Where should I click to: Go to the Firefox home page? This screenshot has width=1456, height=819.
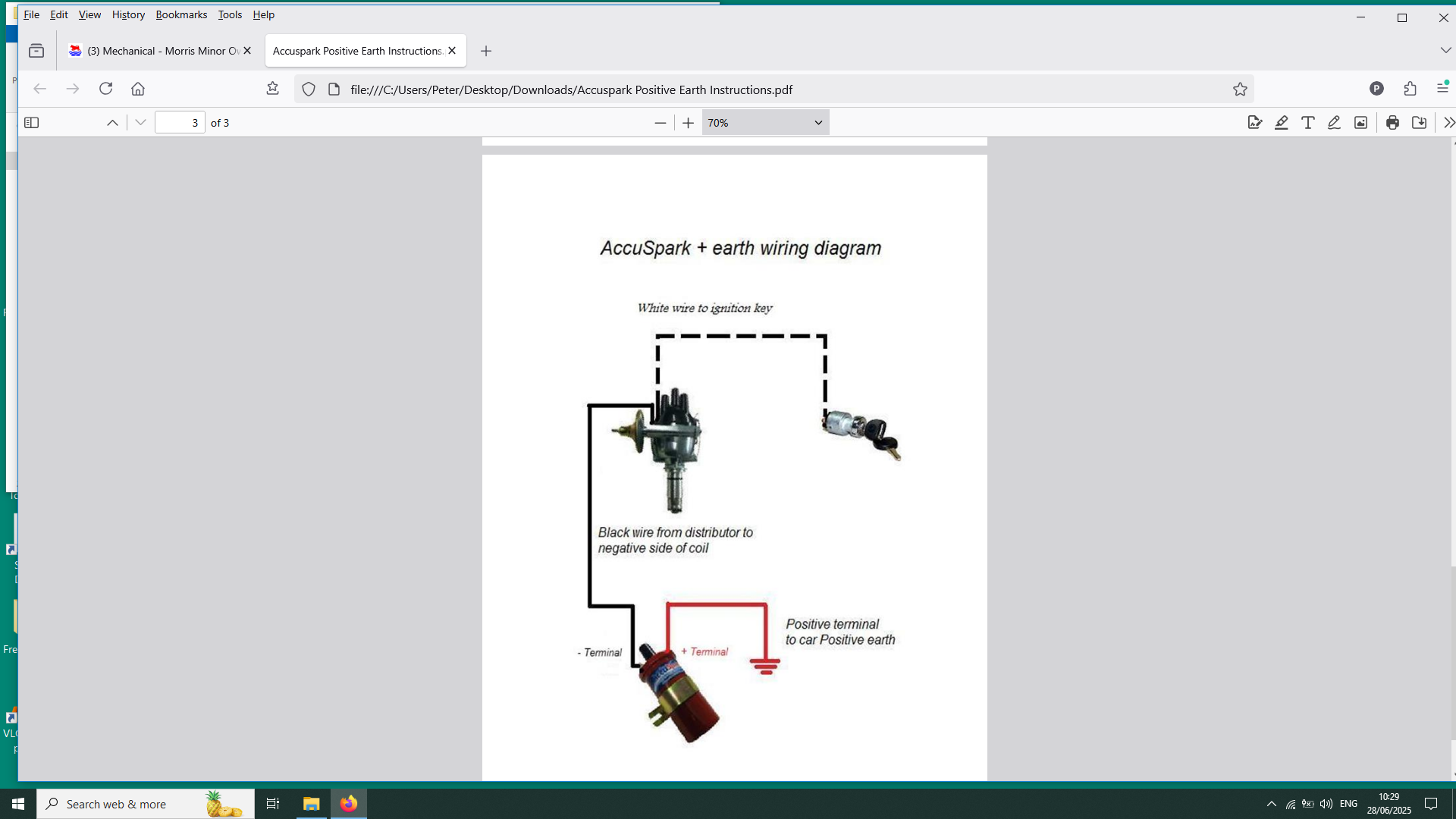(x=138, y=89)
